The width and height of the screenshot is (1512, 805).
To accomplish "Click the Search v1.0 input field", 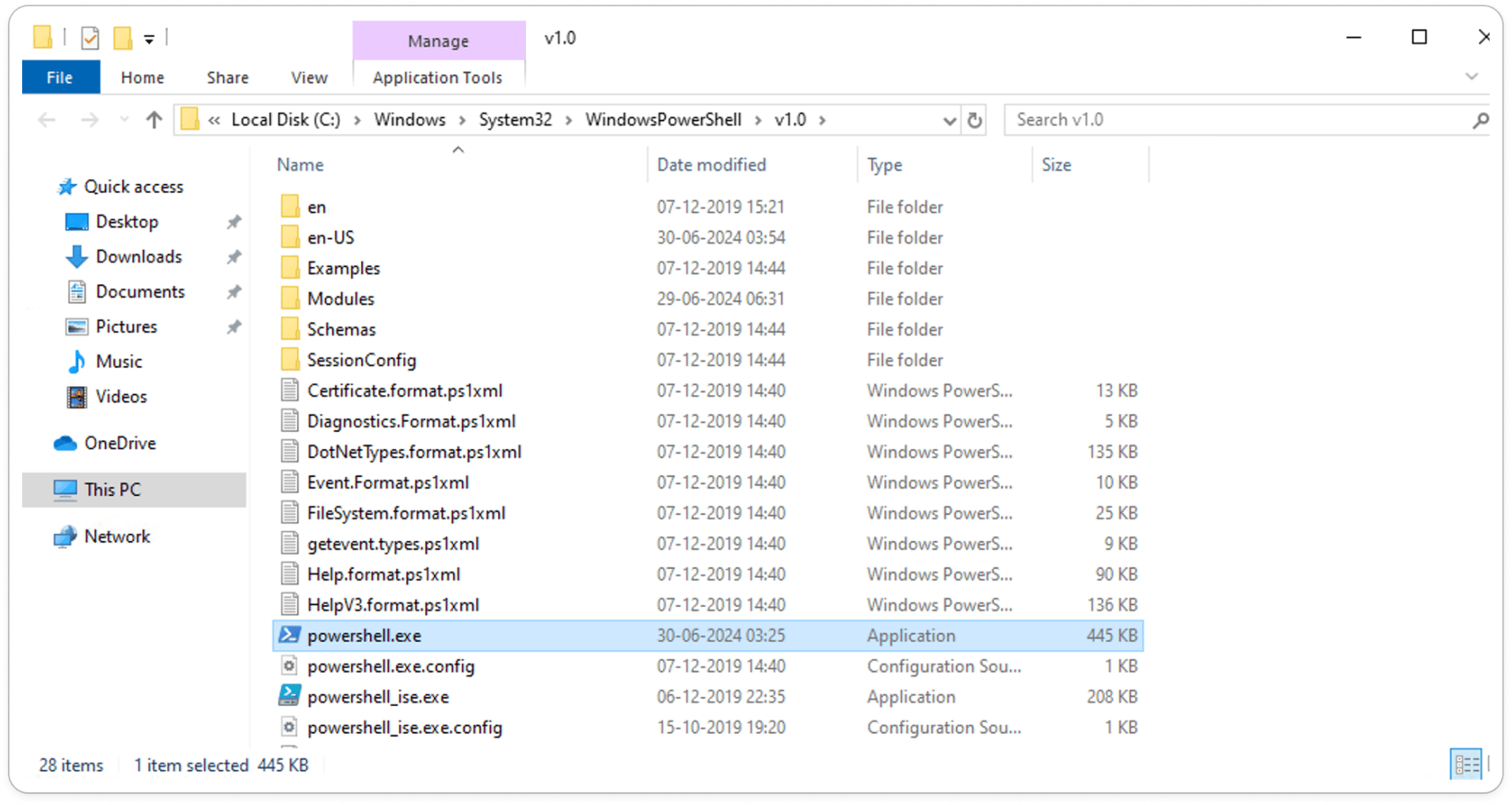I will [1236, 120].
